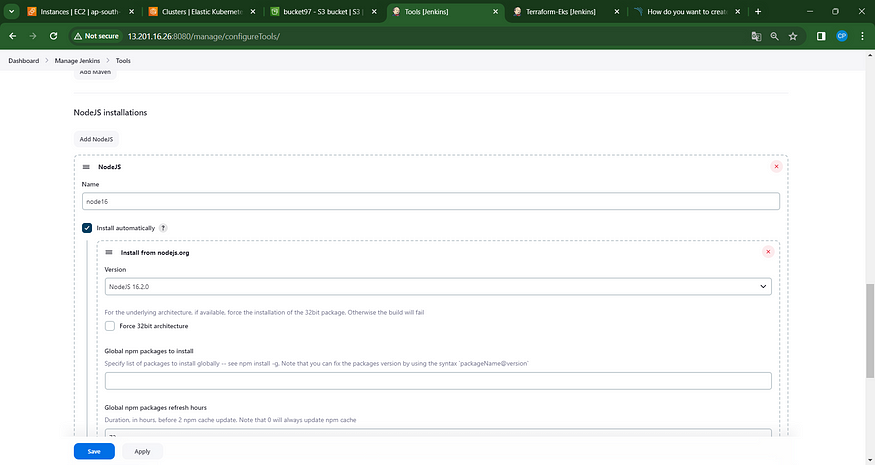Open the tab search dropdown arrow
The width and height of the screenshot is (875, 465).
coord(11,11)
